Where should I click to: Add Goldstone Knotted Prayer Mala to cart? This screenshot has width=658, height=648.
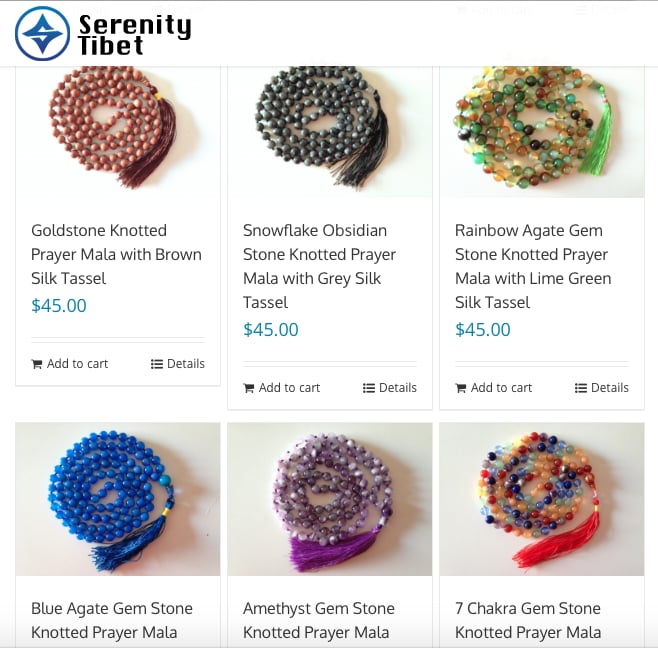(70, 364)
